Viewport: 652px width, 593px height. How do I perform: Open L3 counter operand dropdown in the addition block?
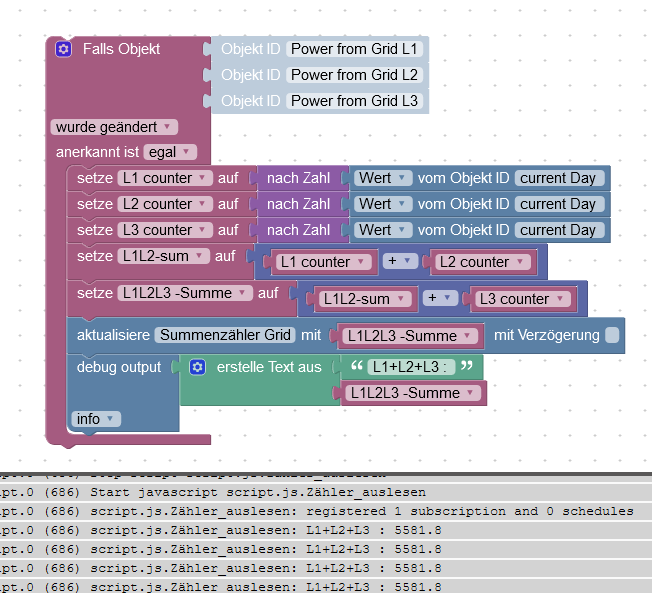(x=522, y=299)
